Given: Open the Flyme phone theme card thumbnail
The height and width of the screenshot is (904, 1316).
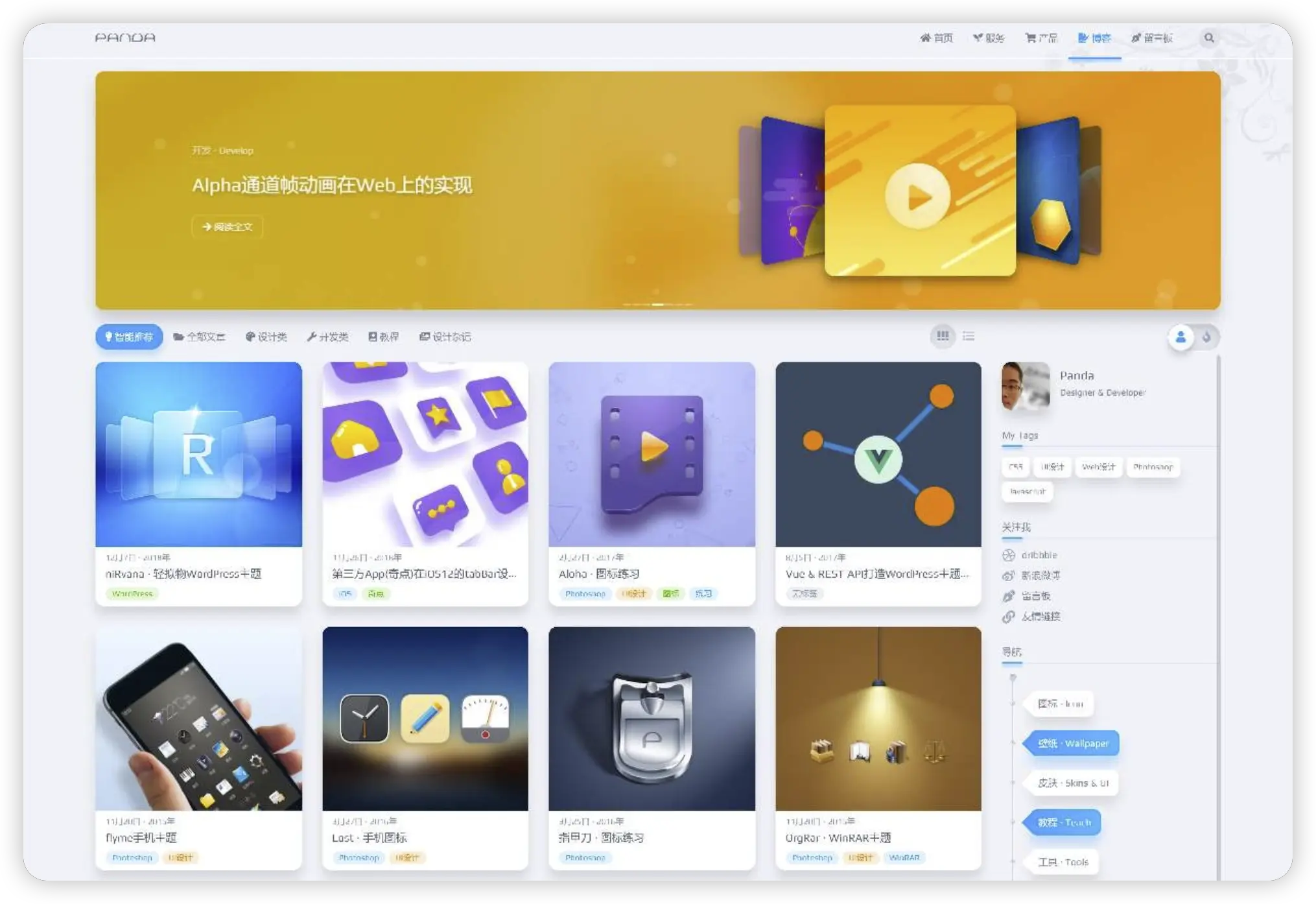Looking at the screenshot, I should coord(198,719).
